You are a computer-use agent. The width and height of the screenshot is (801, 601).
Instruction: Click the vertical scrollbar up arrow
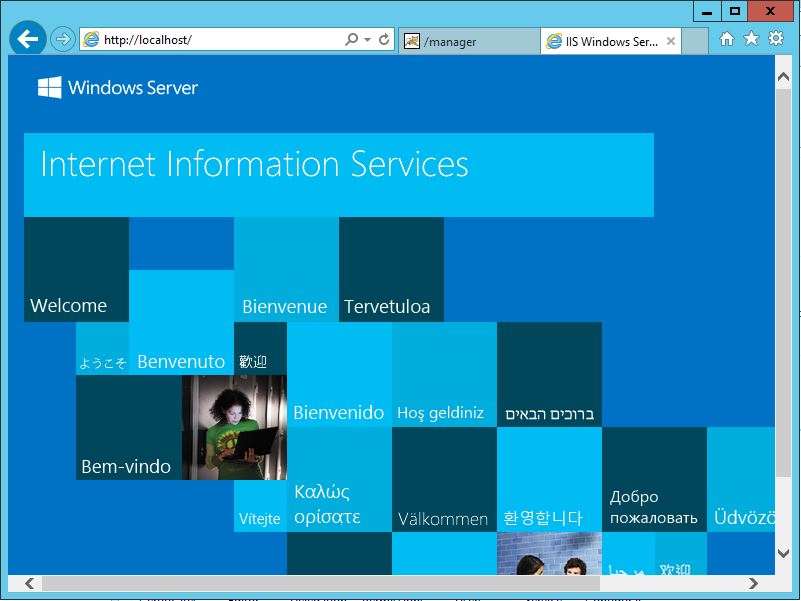click(783, 77)
